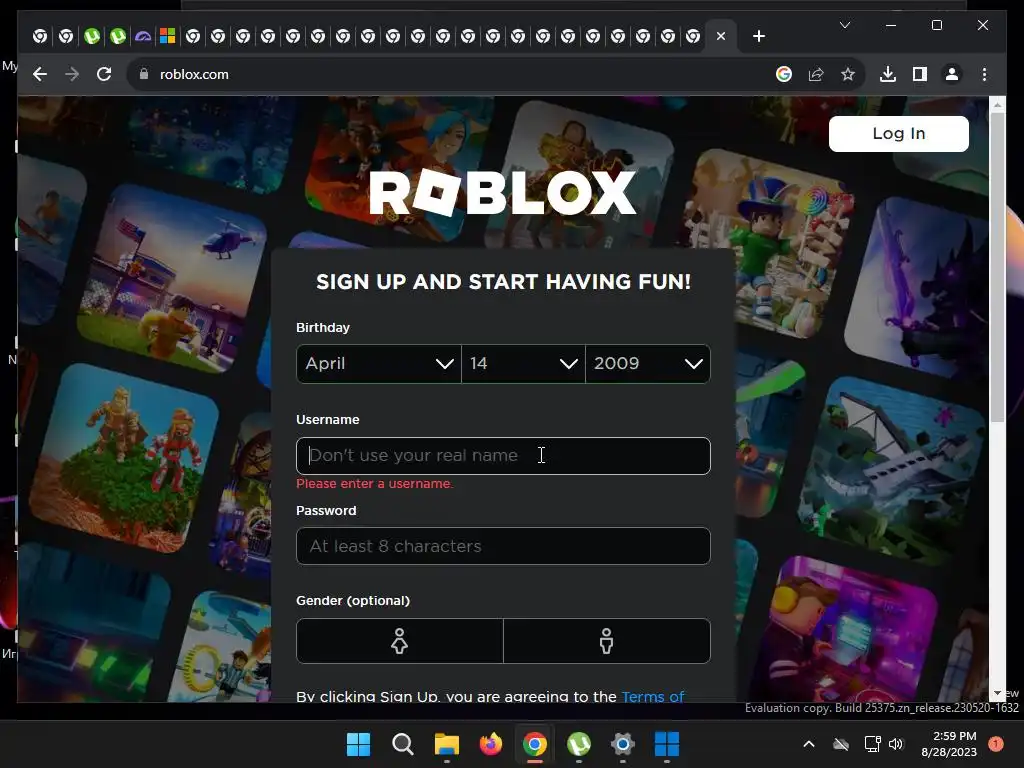Share this page using the share icon

(816, 74)
